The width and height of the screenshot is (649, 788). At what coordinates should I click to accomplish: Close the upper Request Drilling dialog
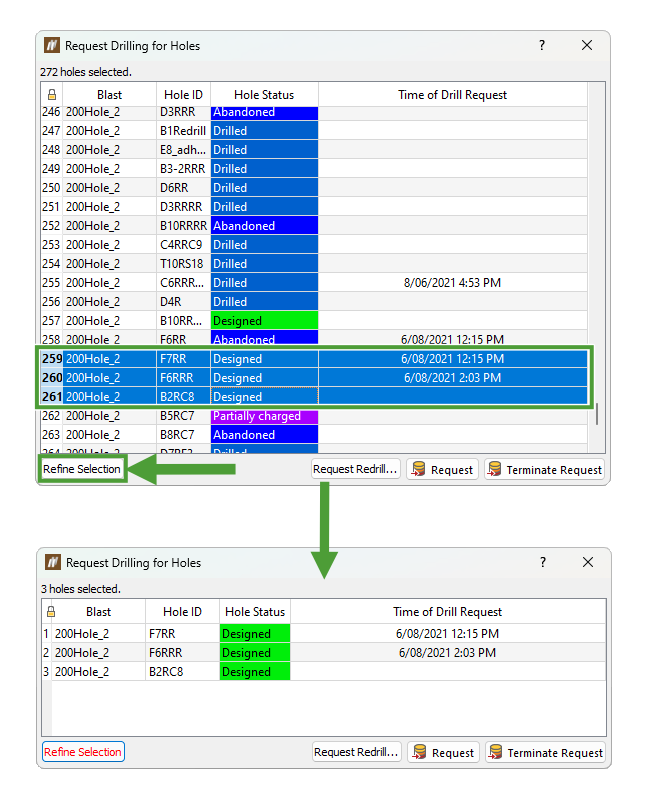pyautogui.click(x=587, y=45)
